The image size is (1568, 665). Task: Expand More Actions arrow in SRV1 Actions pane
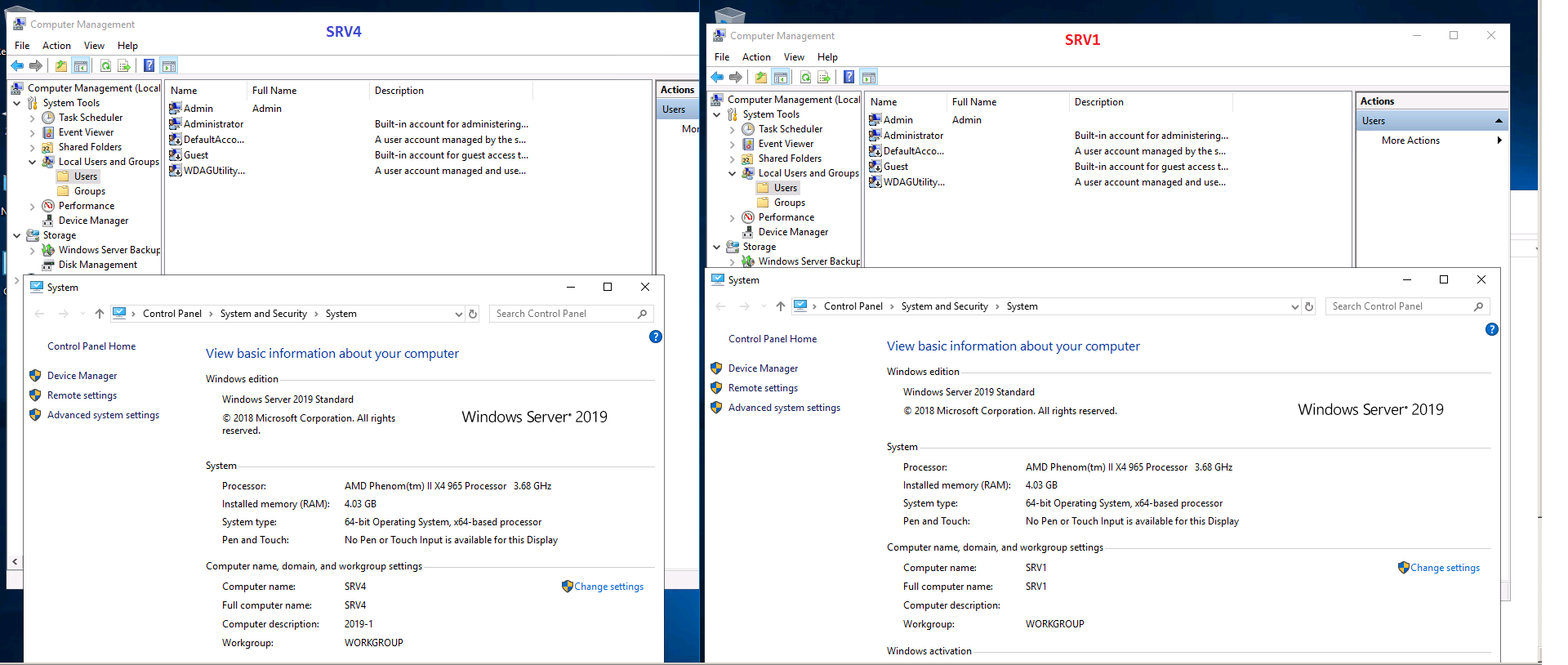point(1499,141)
